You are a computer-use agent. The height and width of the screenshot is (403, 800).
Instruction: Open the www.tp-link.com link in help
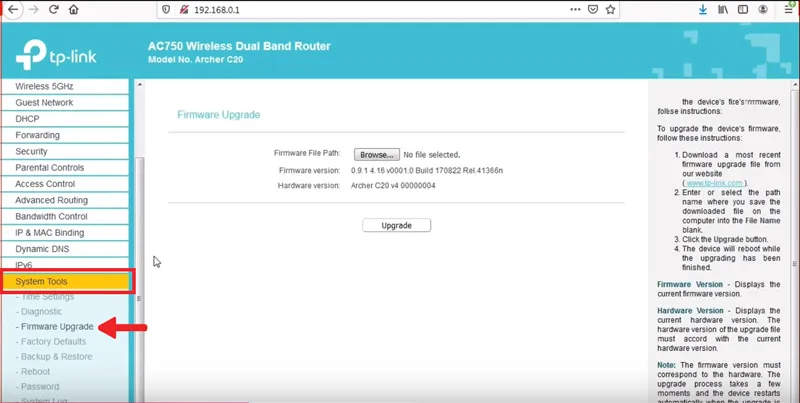pyautogui.click(x=714, y=183)
